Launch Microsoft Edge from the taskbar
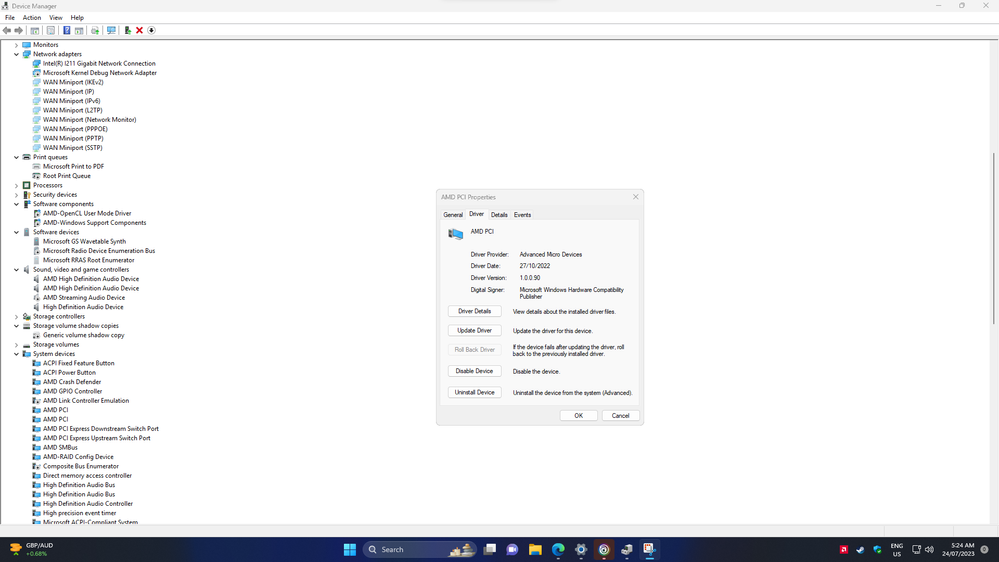The height and width of the screenshot is (562, 999). pos(558,549)
